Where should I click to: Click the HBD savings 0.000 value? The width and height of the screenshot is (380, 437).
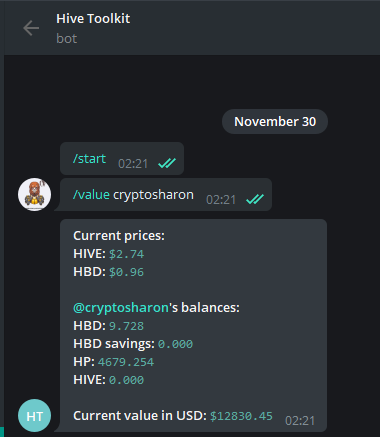(175, 344)
